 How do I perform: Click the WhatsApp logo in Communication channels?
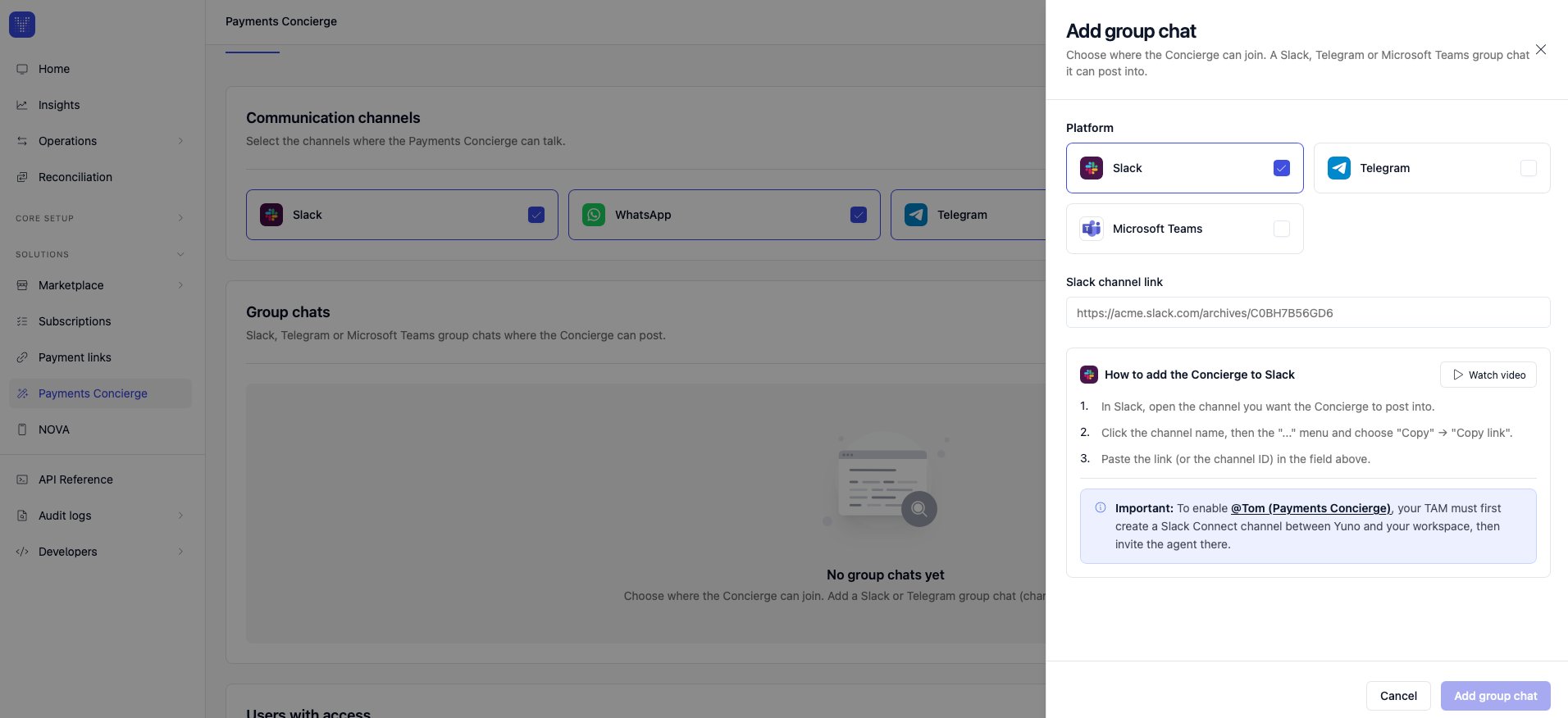tap(594, 215)
